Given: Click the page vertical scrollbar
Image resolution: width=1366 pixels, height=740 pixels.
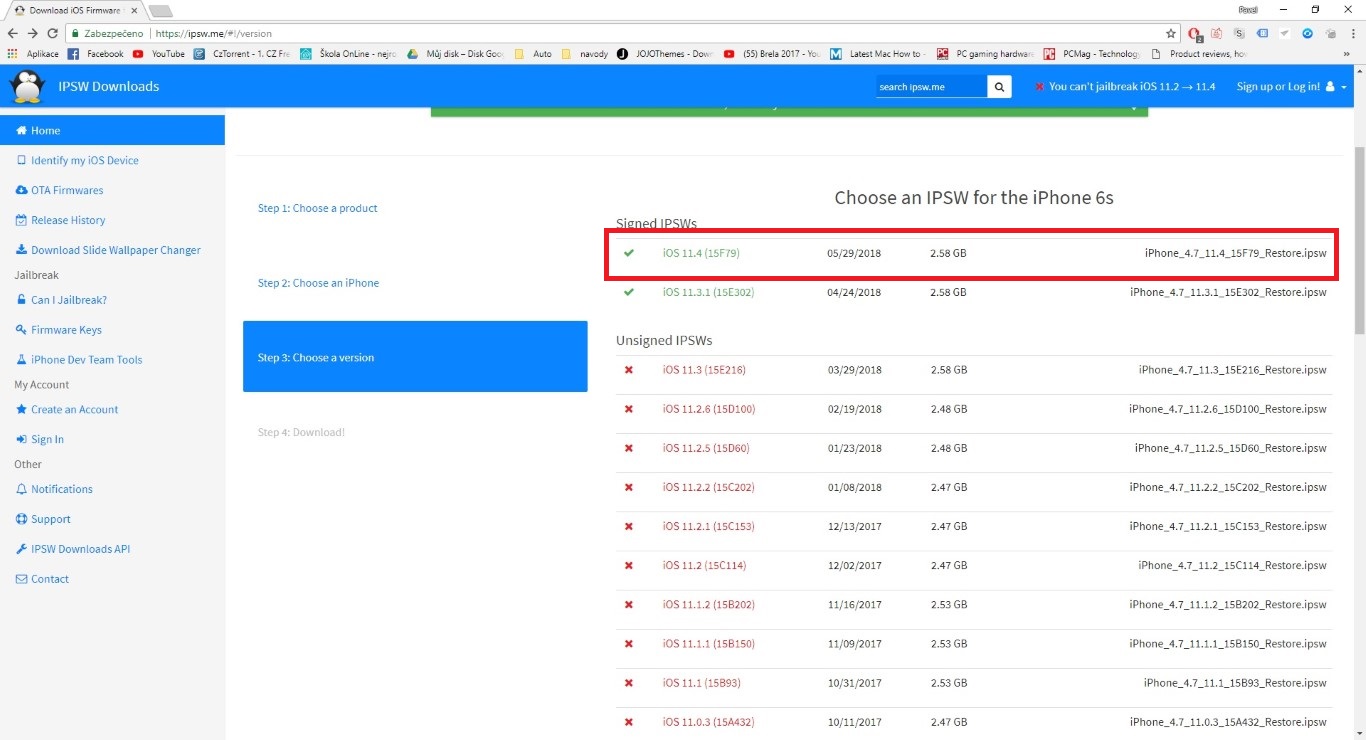Looking at the screenshot, I should pyautogui.click(x=1359, y=240).
